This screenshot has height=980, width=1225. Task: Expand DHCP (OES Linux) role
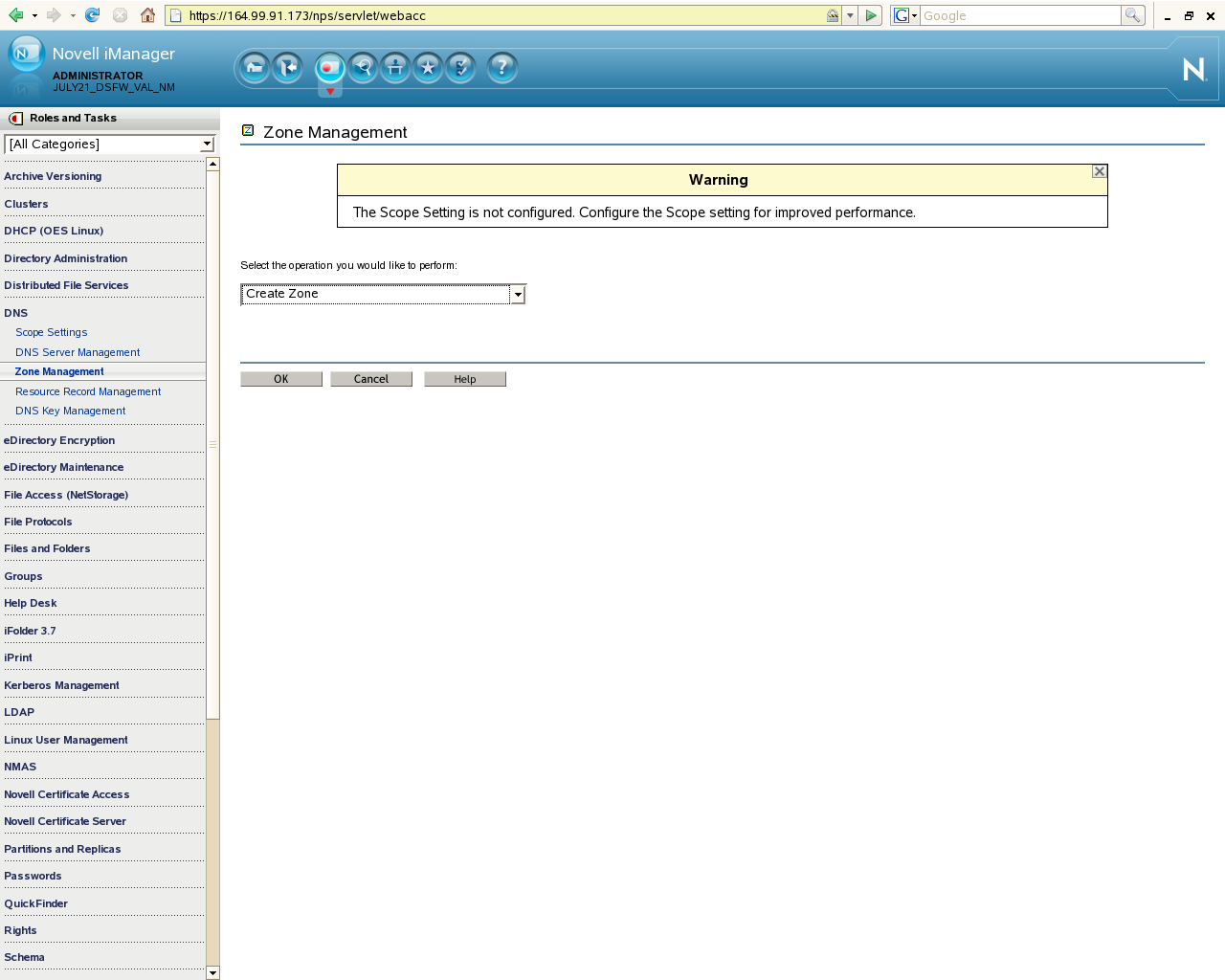point(54,231)
